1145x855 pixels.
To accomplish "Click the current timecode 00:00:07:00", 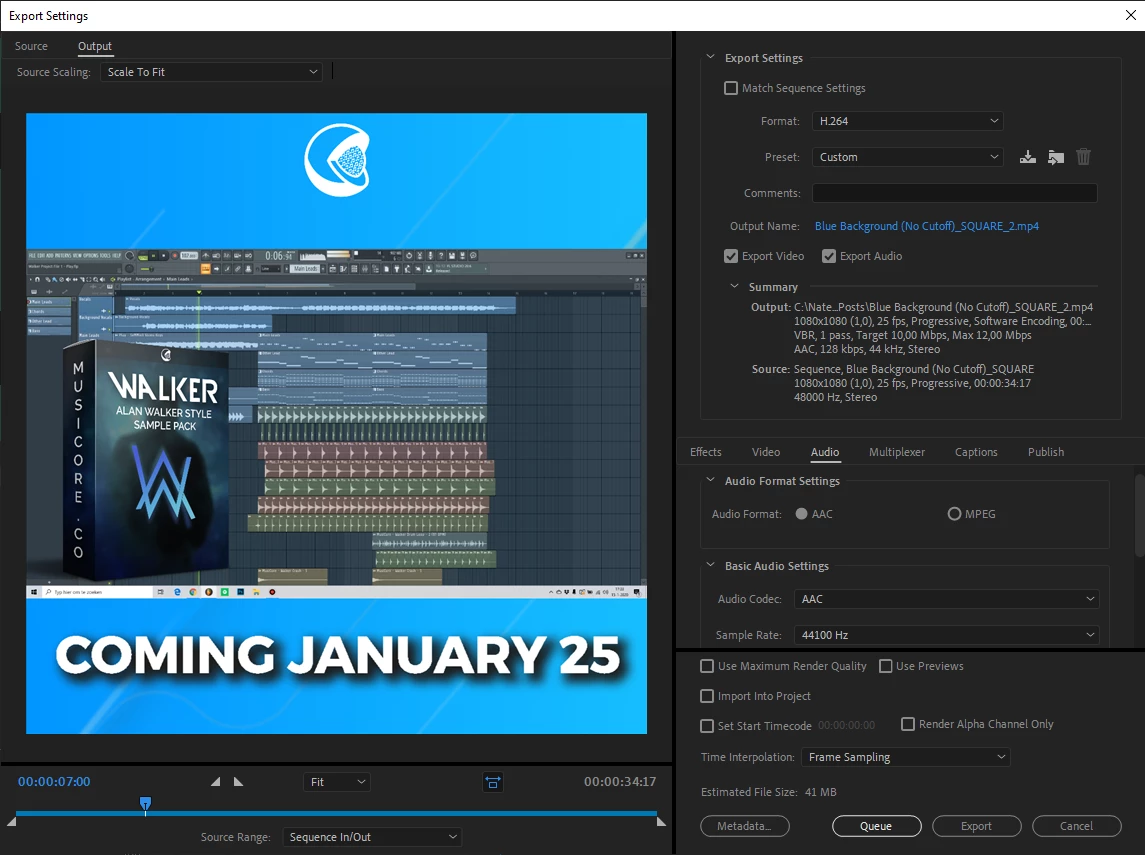I will pyautogui.click(x=54, y=781).
